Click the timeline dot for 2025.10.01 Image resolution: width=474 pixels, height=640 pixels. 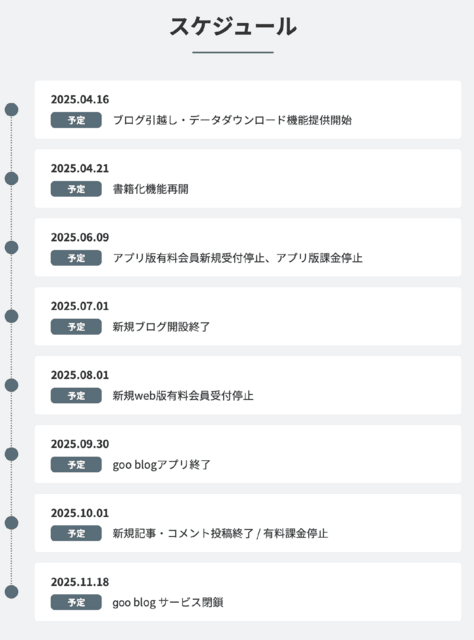click(11, 523)
